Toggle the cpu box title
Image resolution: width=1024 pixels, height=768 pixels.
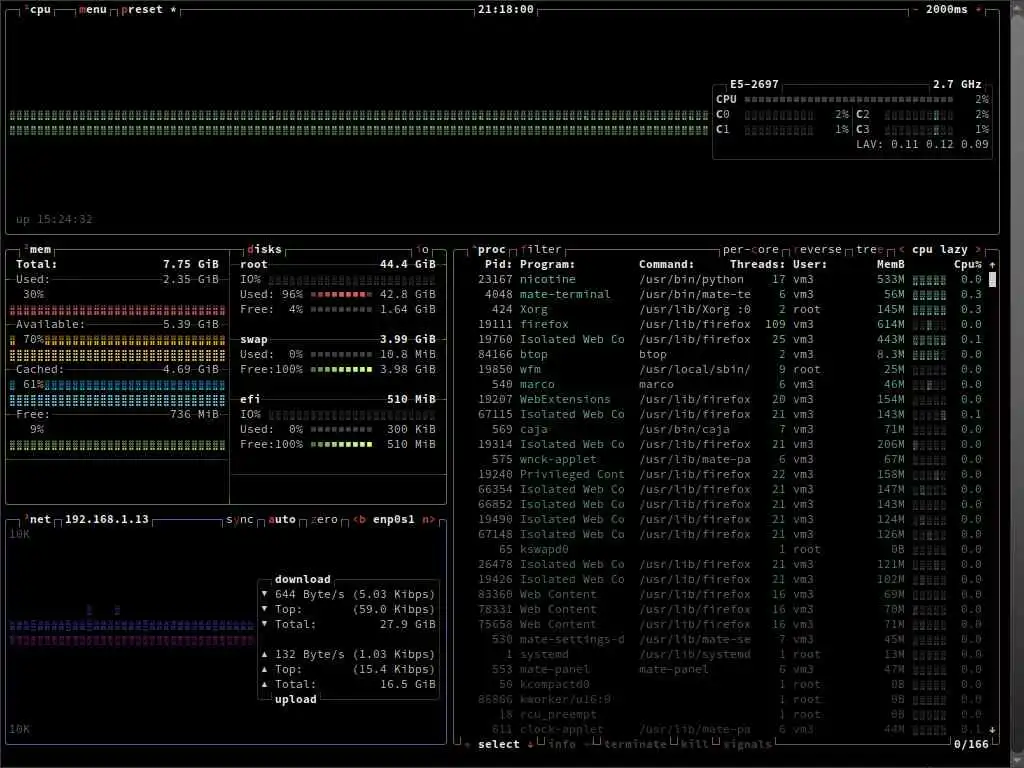point(39,10)
